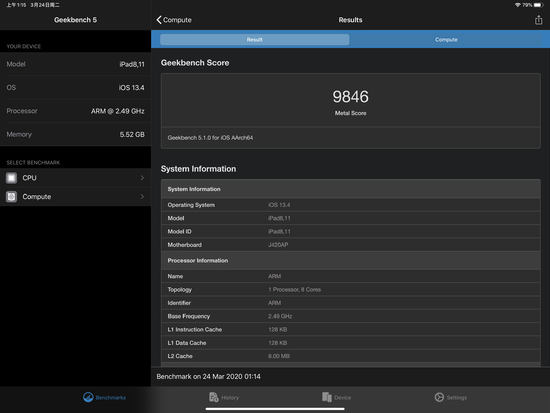Tap the Motherboard J420AP row
Screen dimensions: 550x413
350,245
